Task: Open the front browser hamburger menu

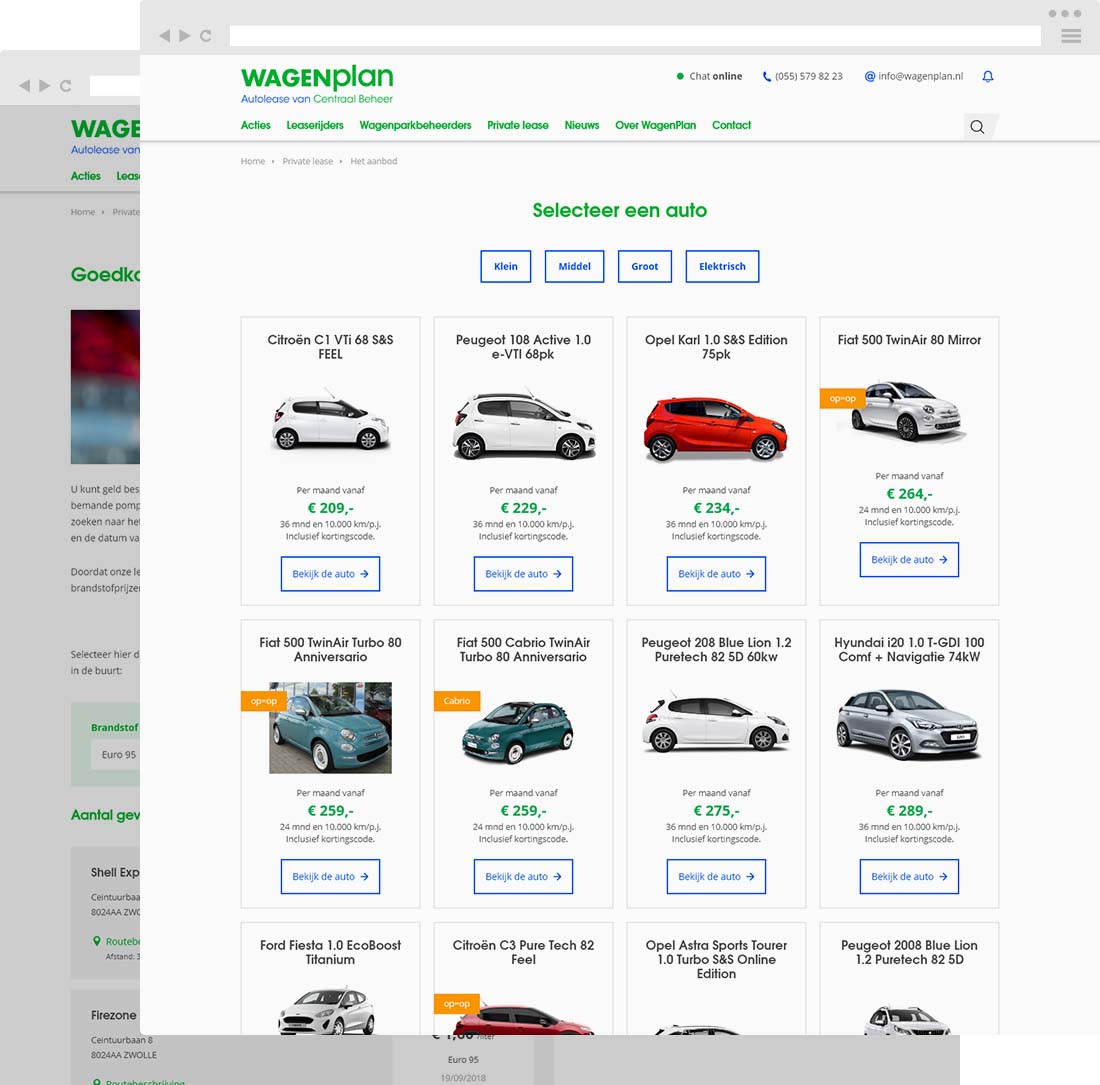Action: click(1071, 36)
